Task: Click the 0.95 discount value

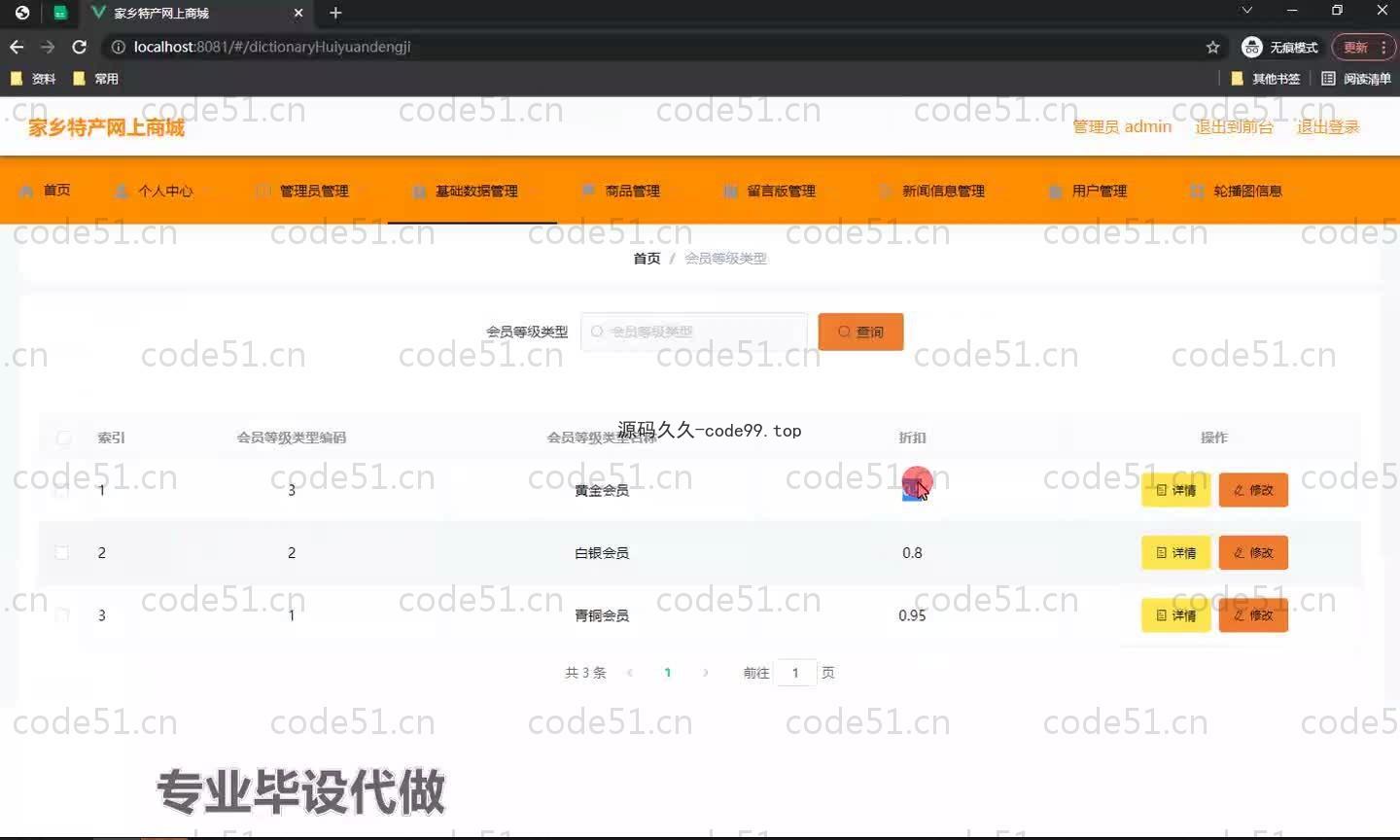Action: 912,615
